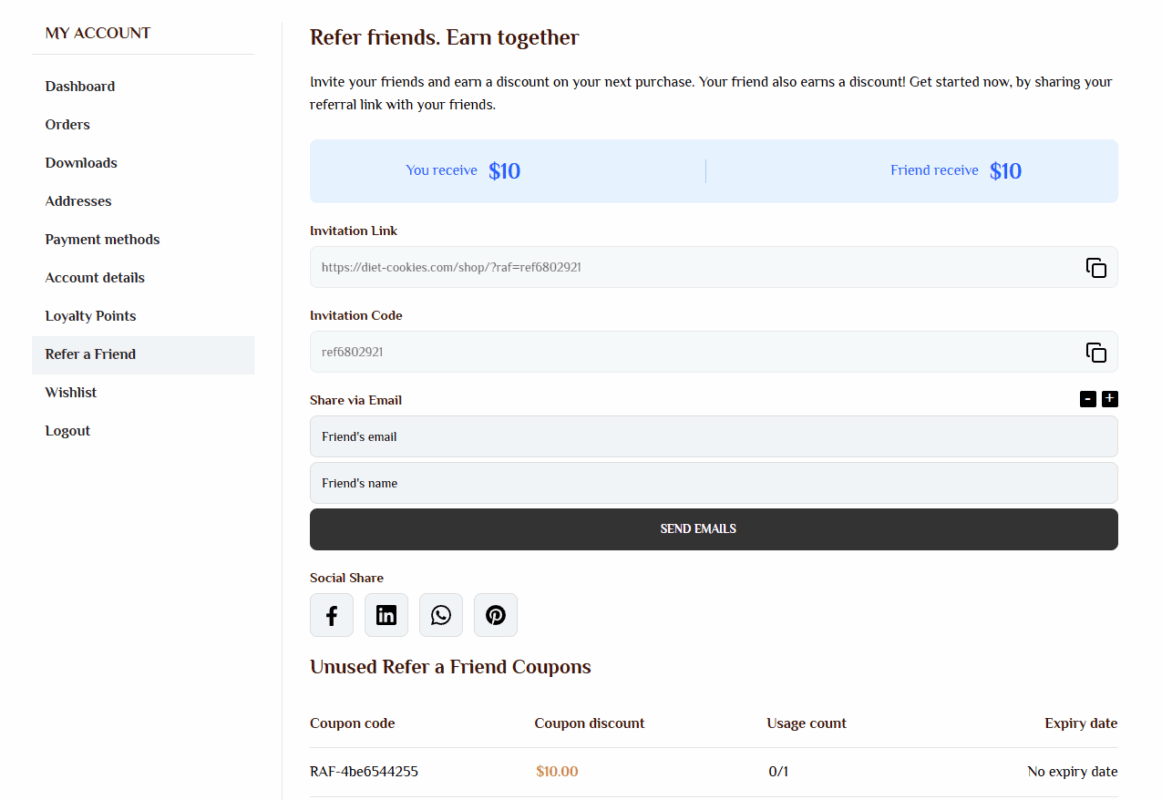
Task: Navigate to Addresses
Action: pos(78,201)
